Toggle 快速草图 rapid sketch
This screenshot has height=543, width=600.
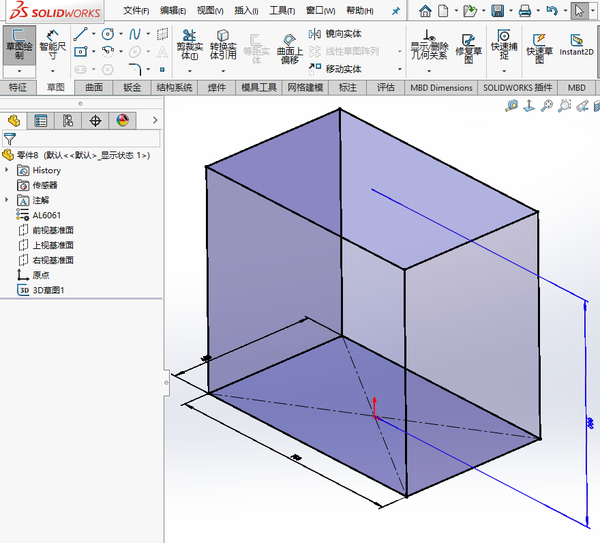coord(539,49)
